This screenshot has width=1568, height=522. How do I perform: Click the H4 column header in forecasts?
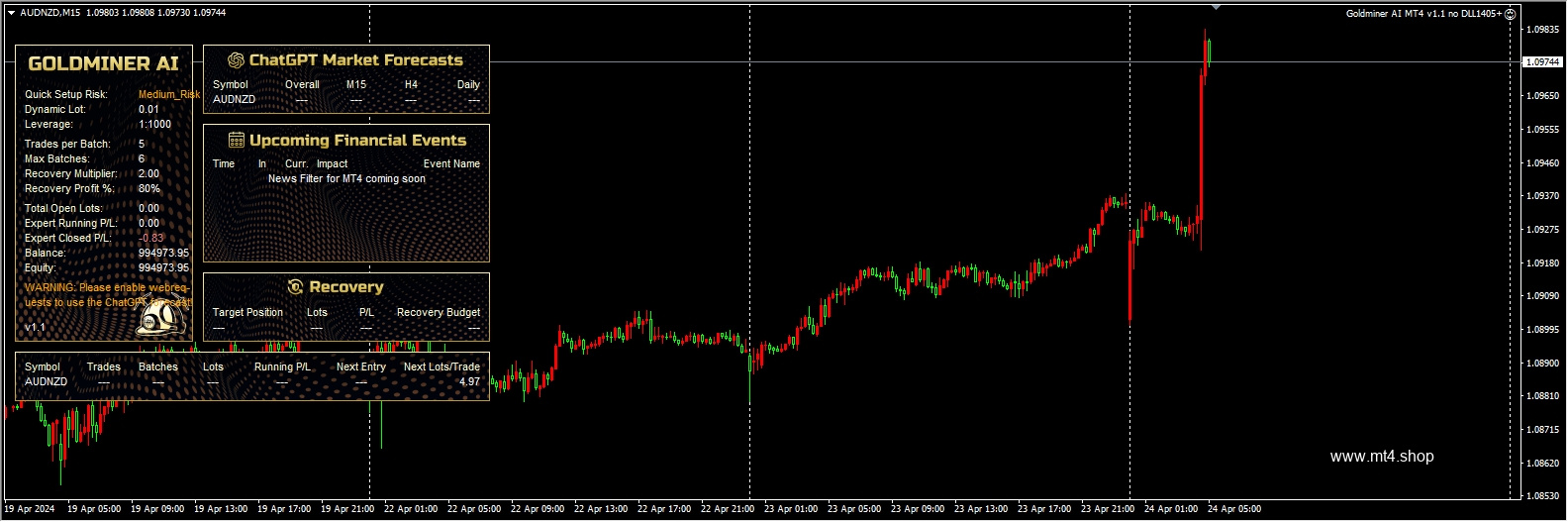click(411, 85)
